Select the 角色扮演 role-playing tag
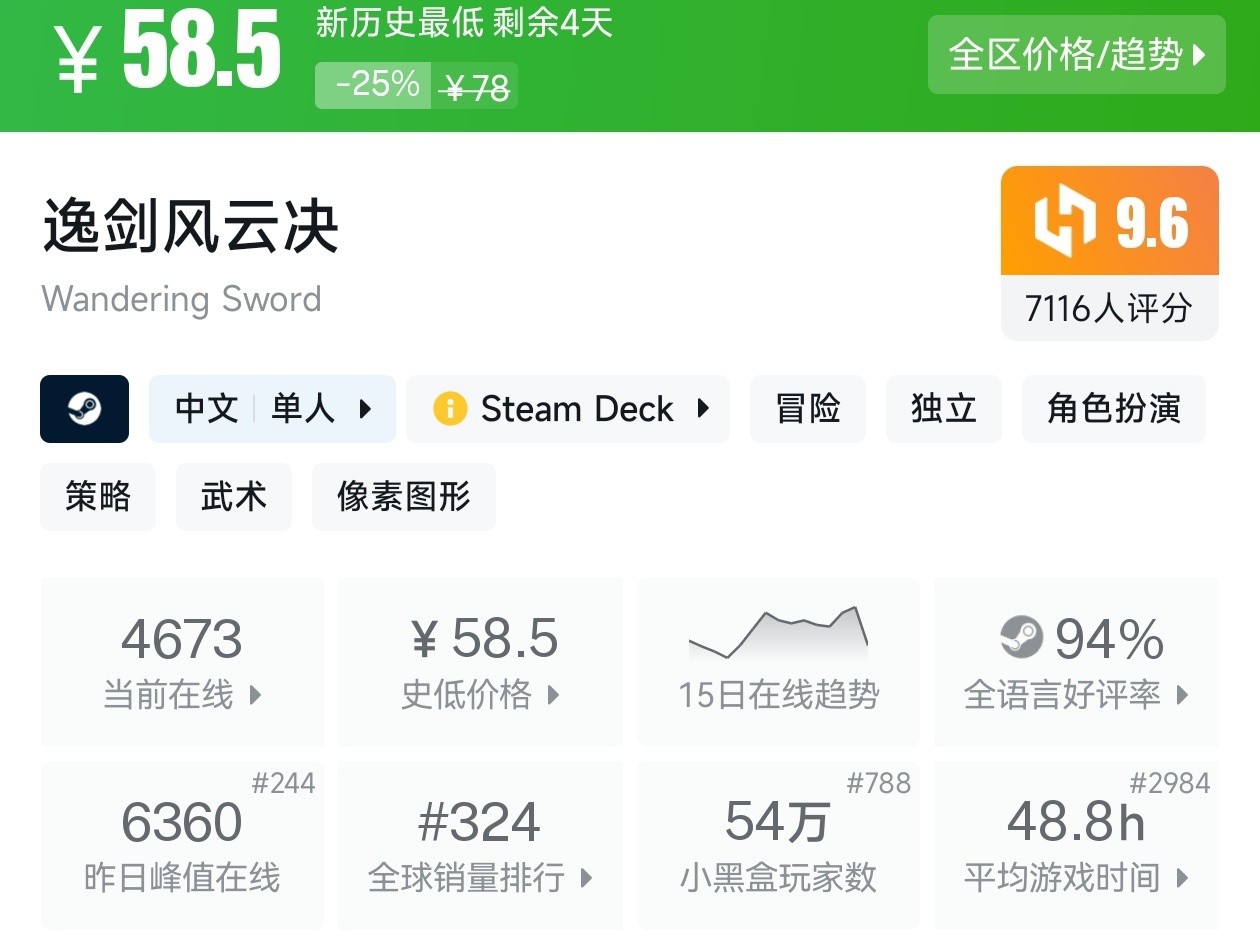1260x937 pixels. [x=1113, y=409]
